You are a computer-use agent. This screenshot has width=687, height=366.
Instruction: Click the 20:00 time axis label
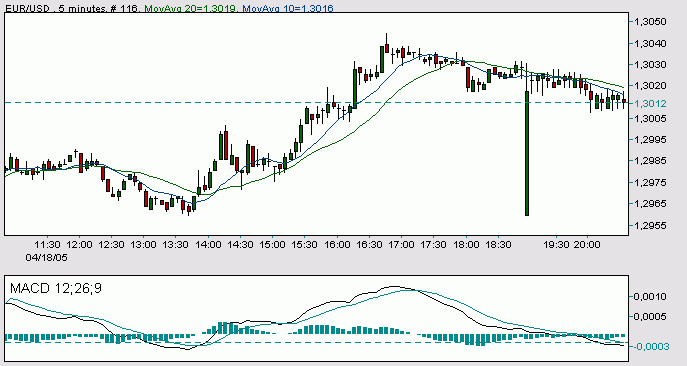[587, 245]
